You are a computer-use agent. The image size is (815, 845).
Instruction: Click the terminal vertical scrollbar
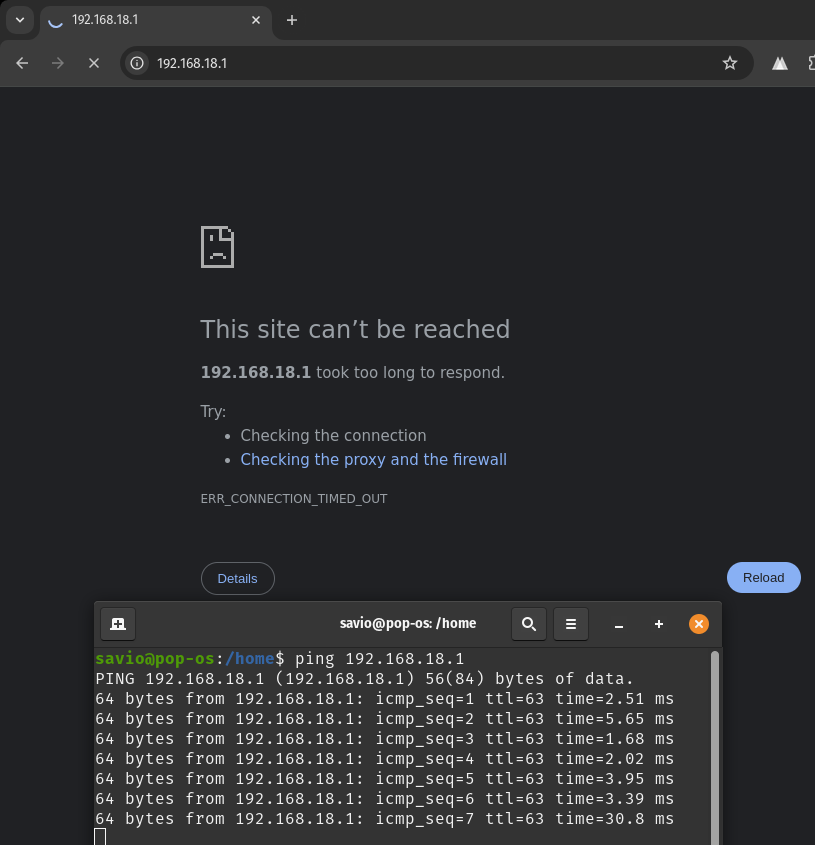coord(715,746)
